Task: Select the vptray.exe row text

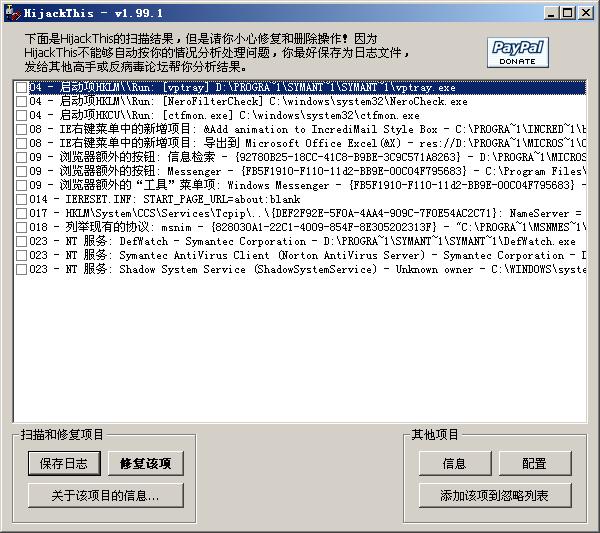Action: (243, 87)
